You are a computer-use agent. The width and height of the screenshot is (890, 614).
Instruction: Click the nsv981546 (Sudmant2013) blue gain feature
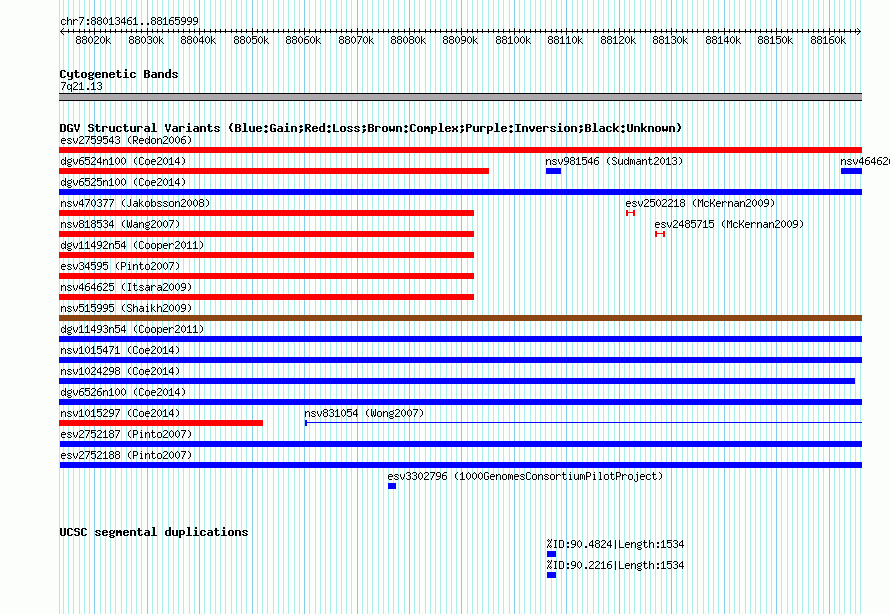coord(553,171)
